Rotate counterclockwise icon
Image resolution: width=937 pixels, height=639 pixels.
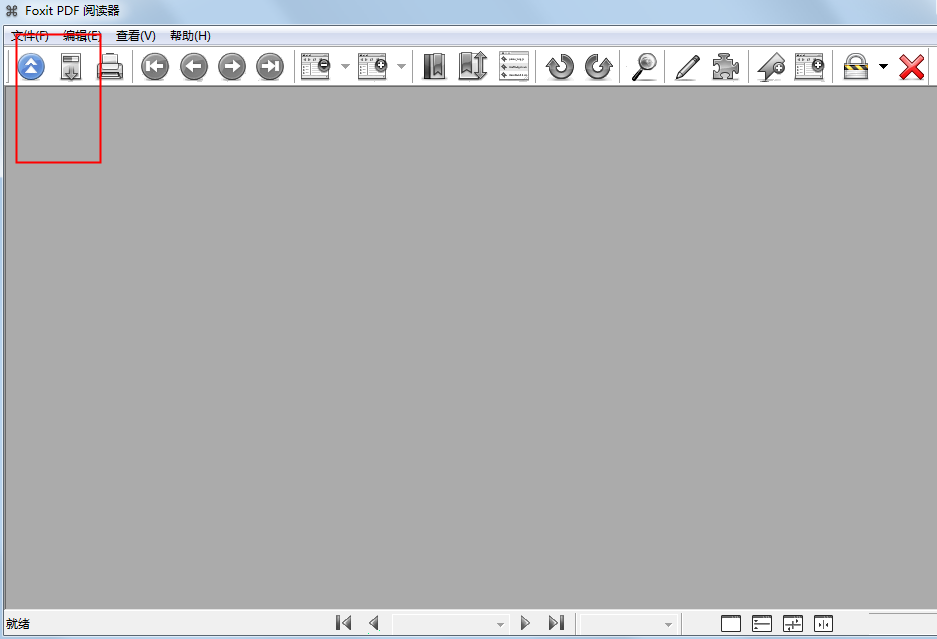[x=560, y=66]
